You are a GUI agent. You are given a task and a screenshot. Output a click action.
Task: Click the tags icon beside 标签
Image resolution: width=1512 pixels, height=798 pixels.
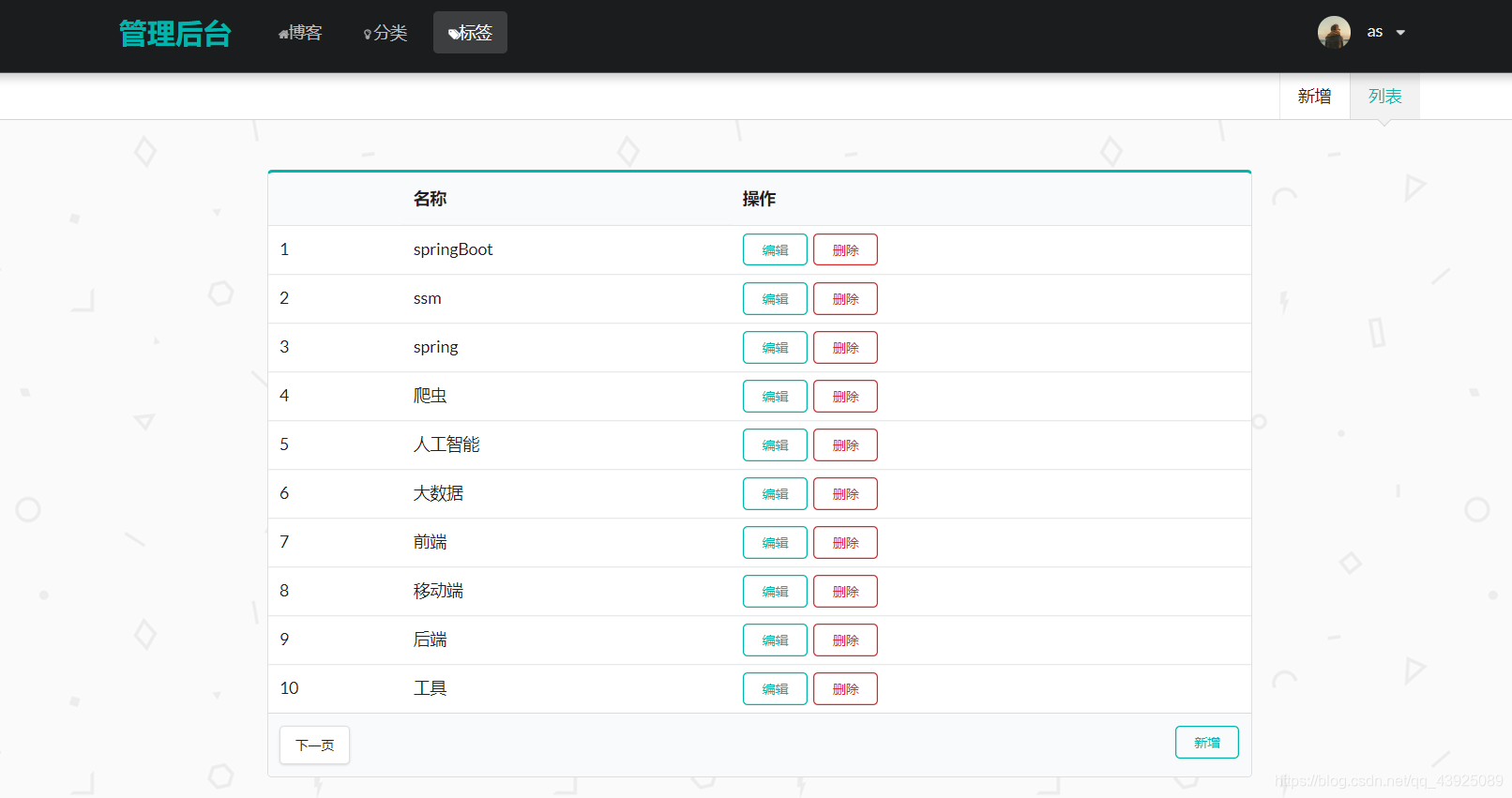pyautogui.click(x=454, y=35)
